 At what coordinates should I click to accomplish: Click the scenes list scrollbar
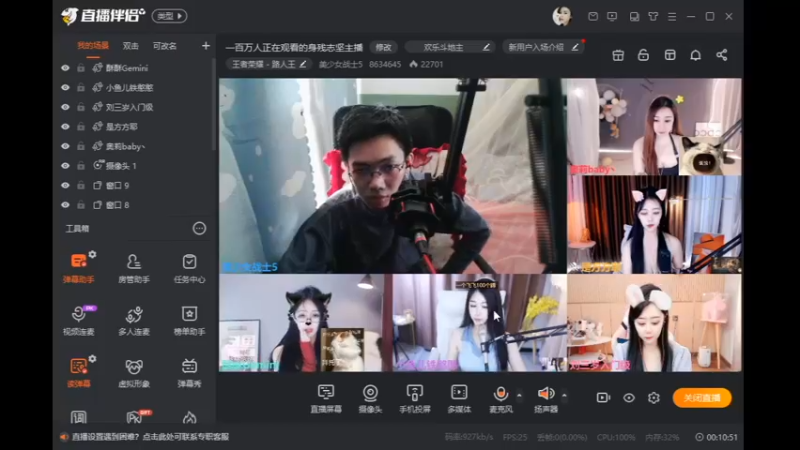[214, 105]
